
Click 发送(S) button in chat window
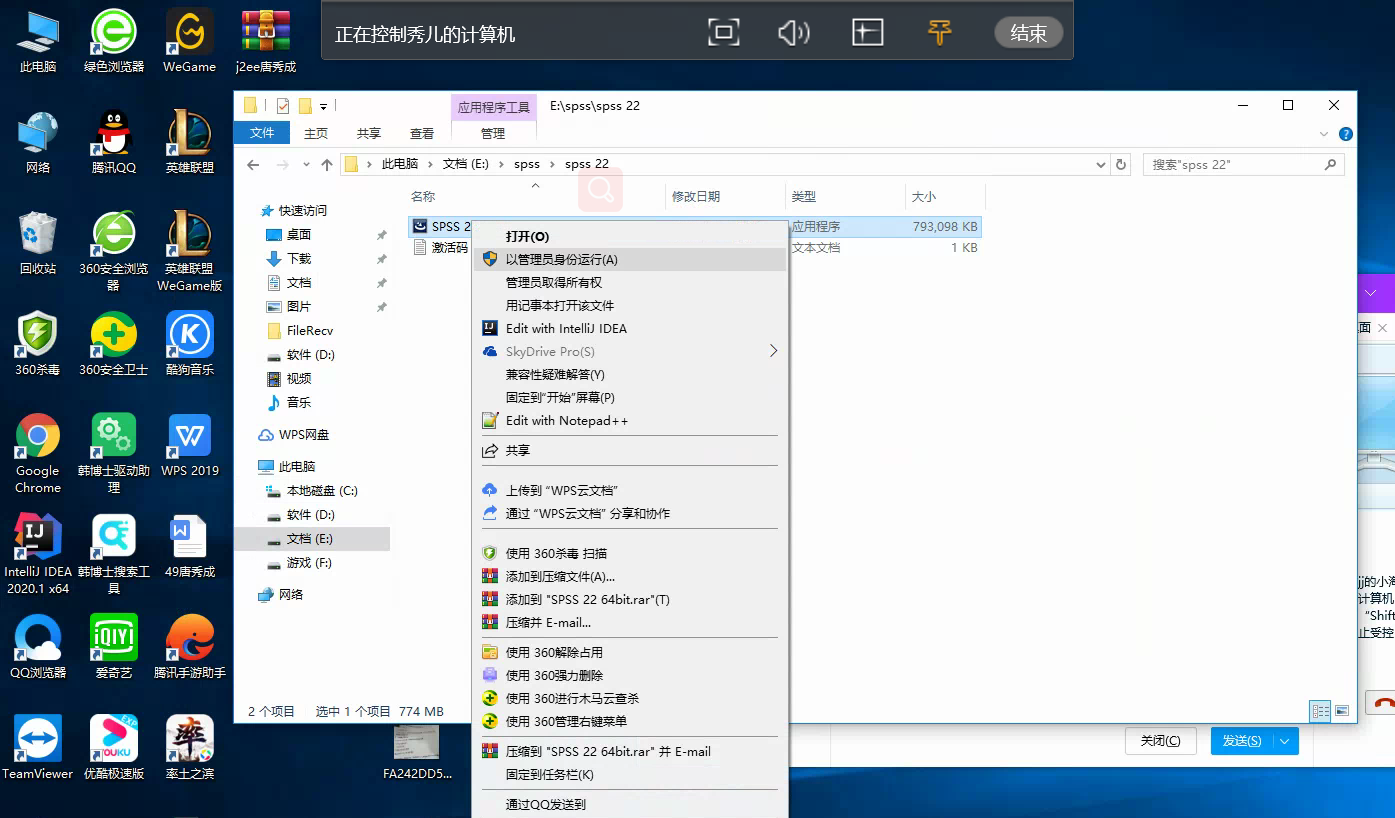click(x=1241, y=741)
